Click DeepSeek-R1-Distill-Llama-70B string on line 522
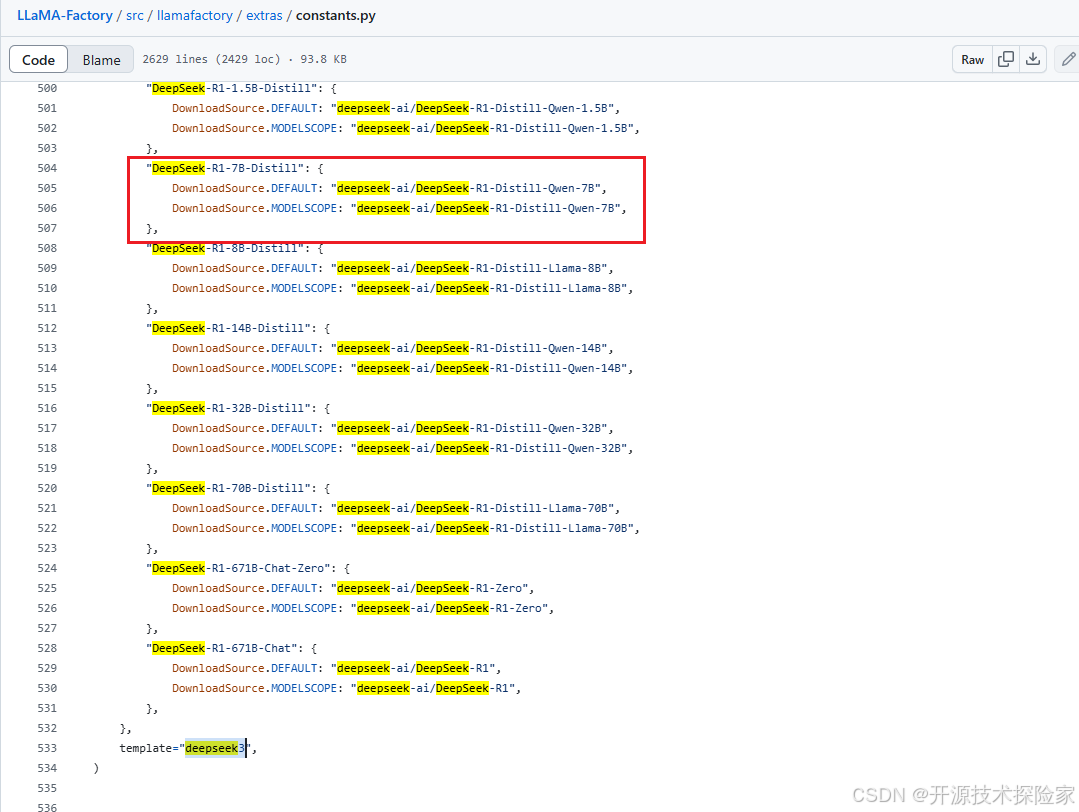 pos(492,528)
